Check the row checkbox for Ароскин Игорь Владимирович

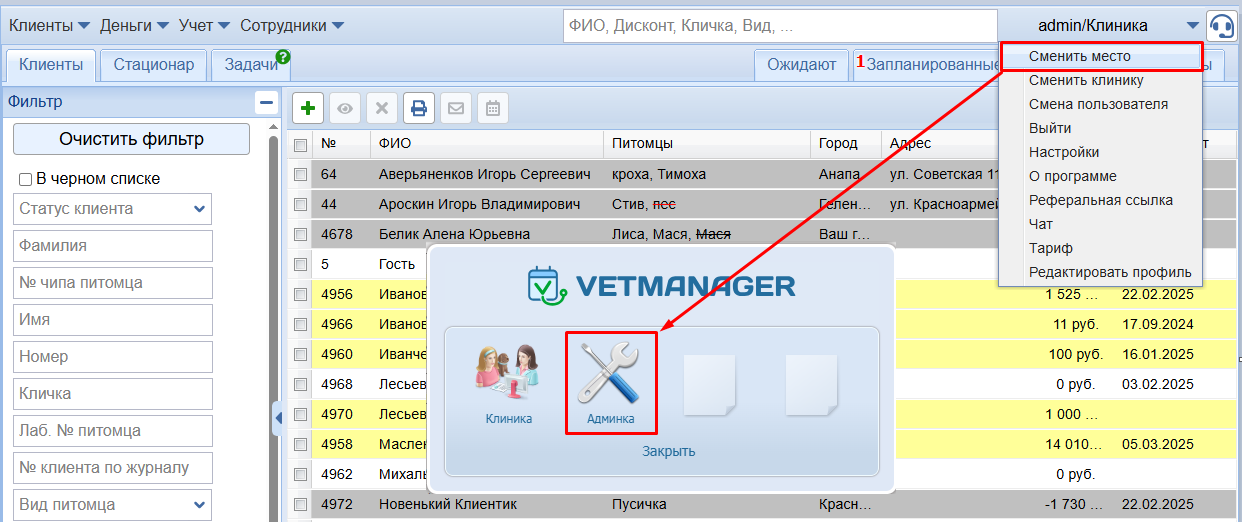[x=300, y=204]
